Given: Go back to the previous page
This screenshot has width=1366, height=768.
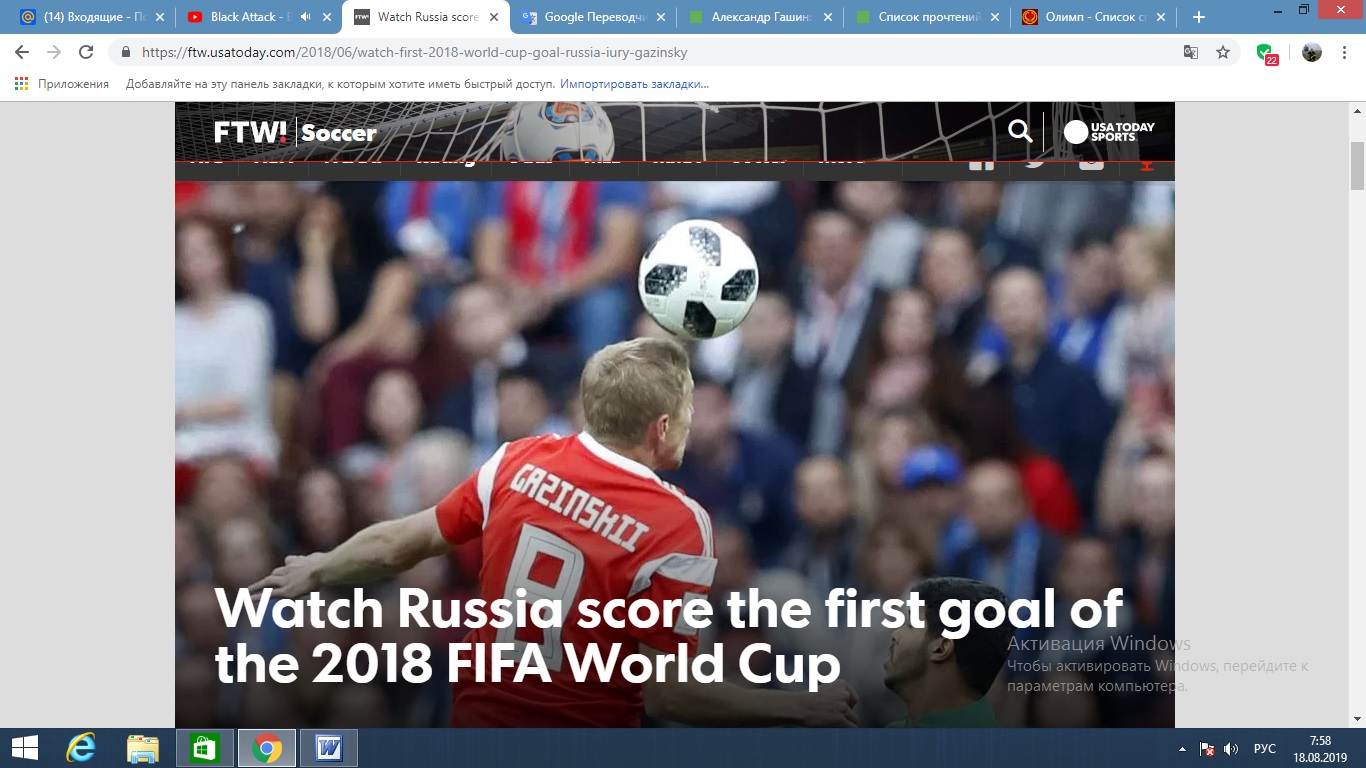Looking at the screenshot, I should point(22,52).
